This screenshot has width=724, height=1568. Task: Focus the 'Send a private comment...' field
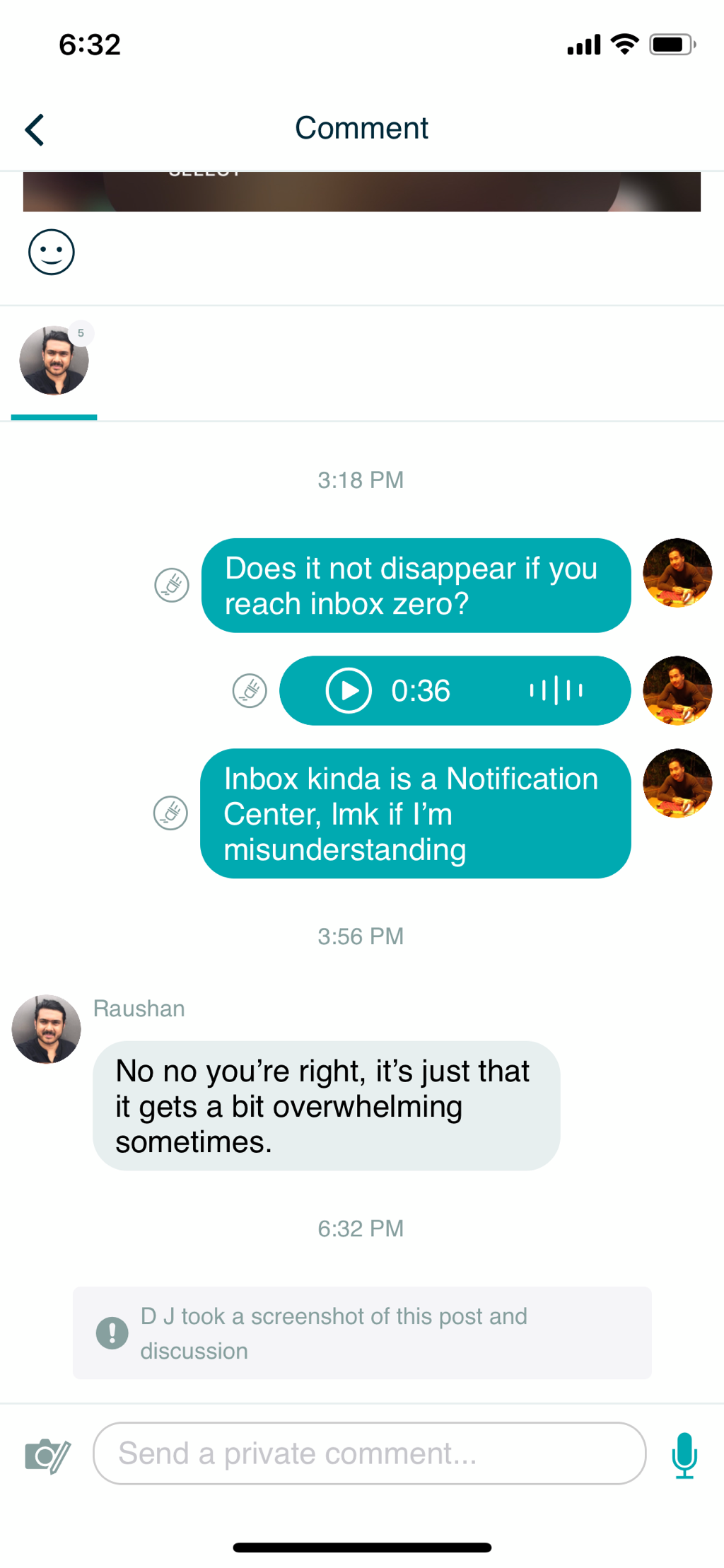pos(370,1453)
